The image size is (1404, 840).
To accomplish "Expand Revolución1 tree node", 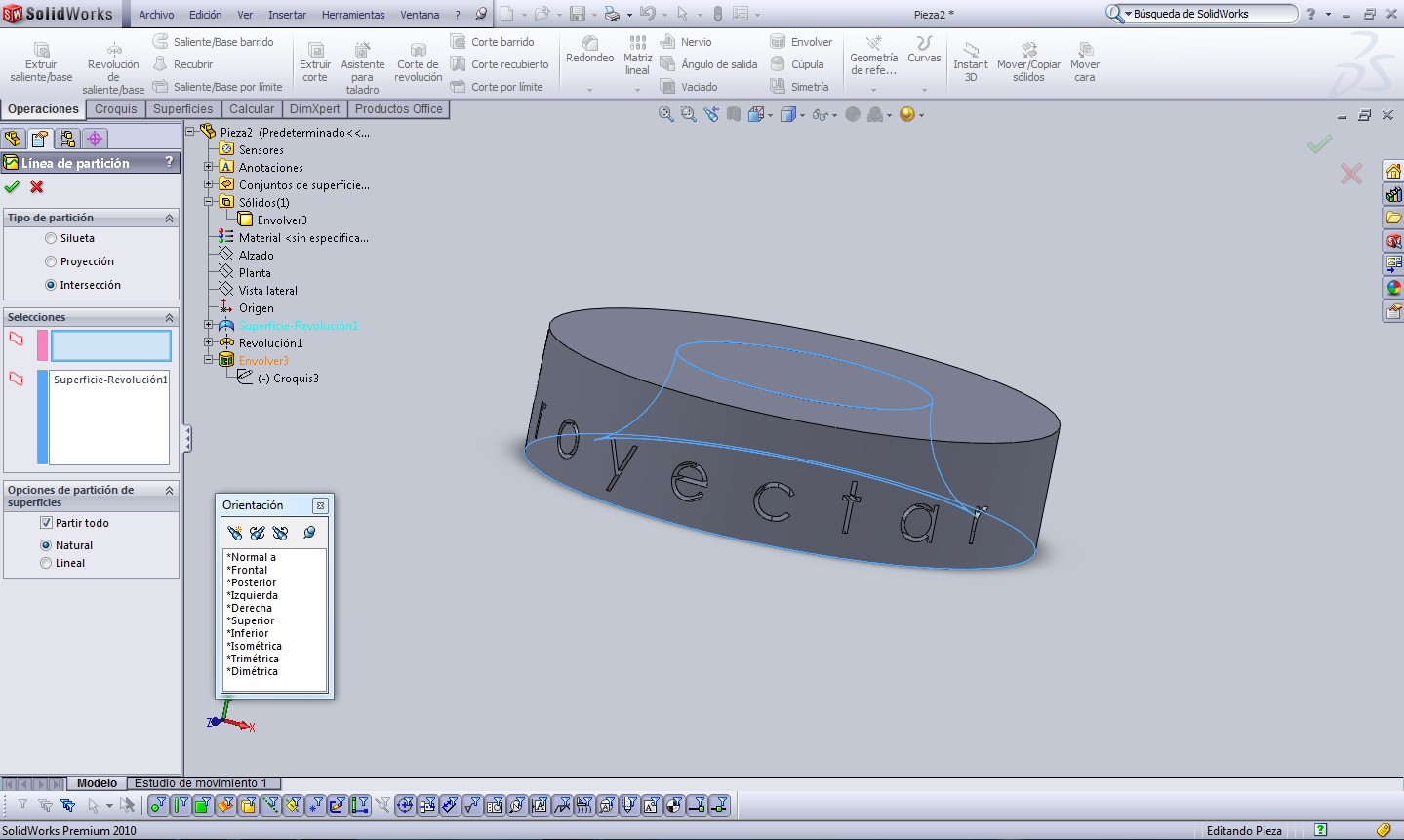I will pos(208,342).
